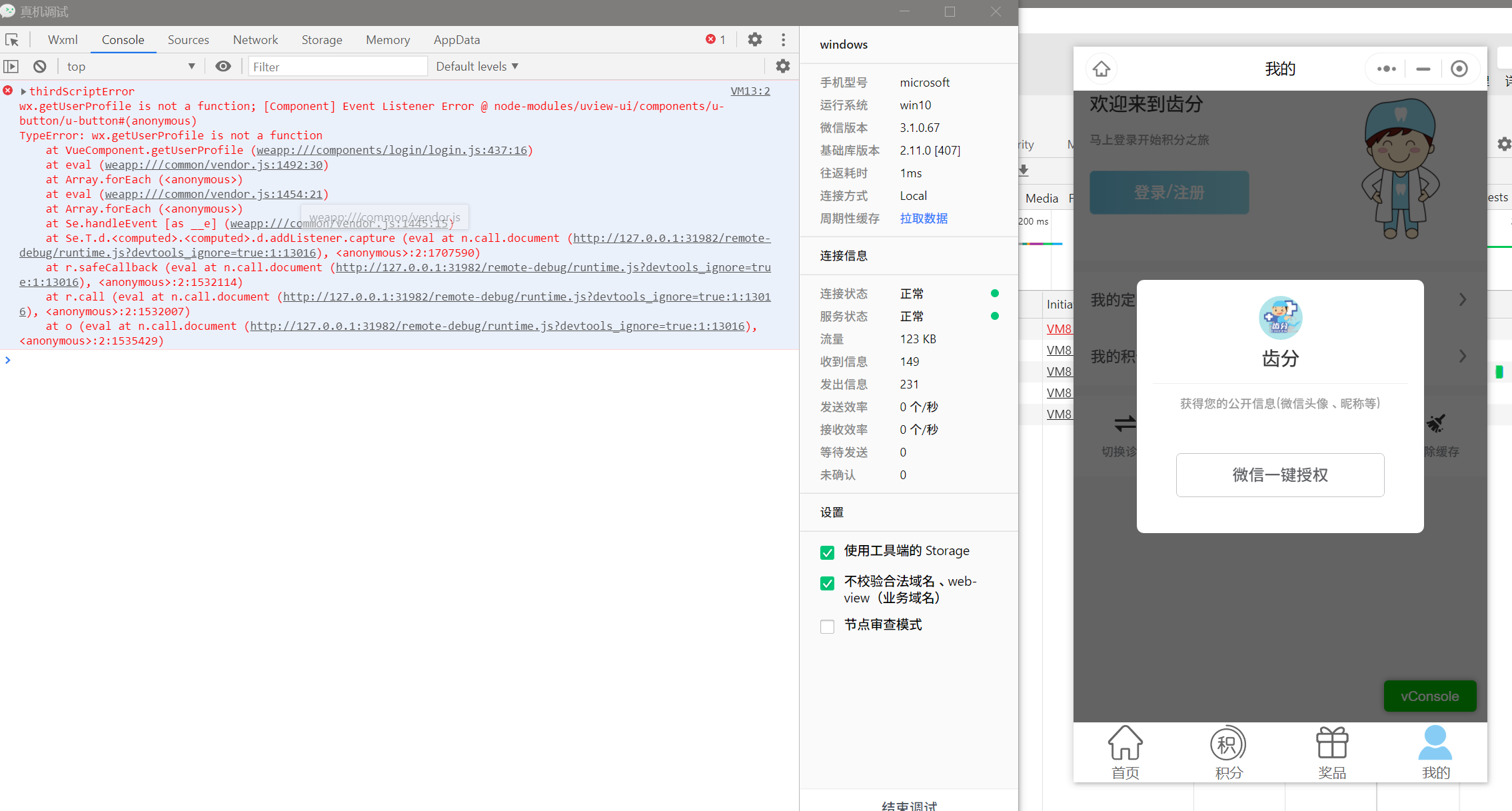Uncheck 使用工具端的 Storage checkbox

click(x=827, y=552)
